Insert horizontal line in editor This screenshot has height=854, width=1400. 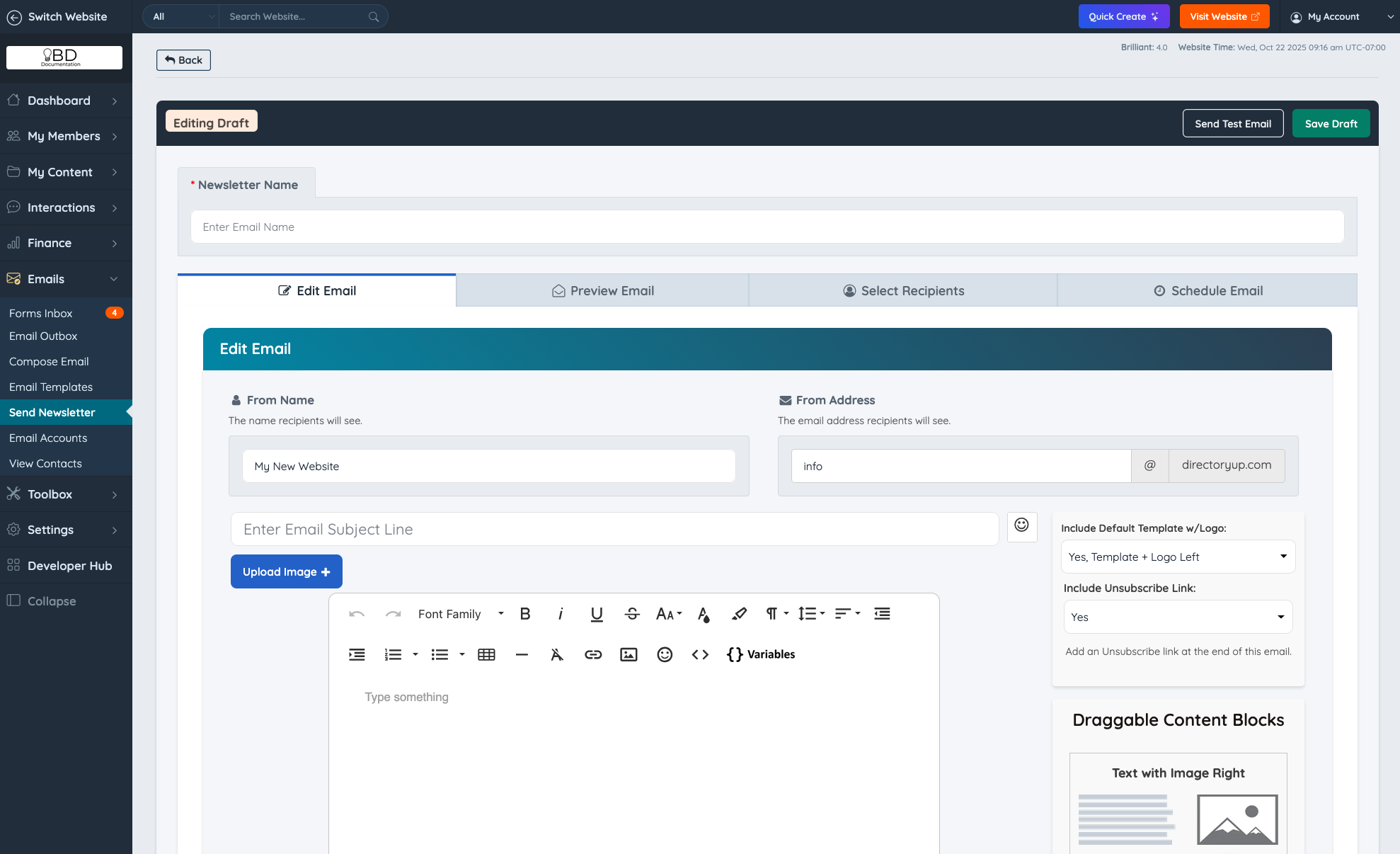pyautogui.click(x=522, y=654)
